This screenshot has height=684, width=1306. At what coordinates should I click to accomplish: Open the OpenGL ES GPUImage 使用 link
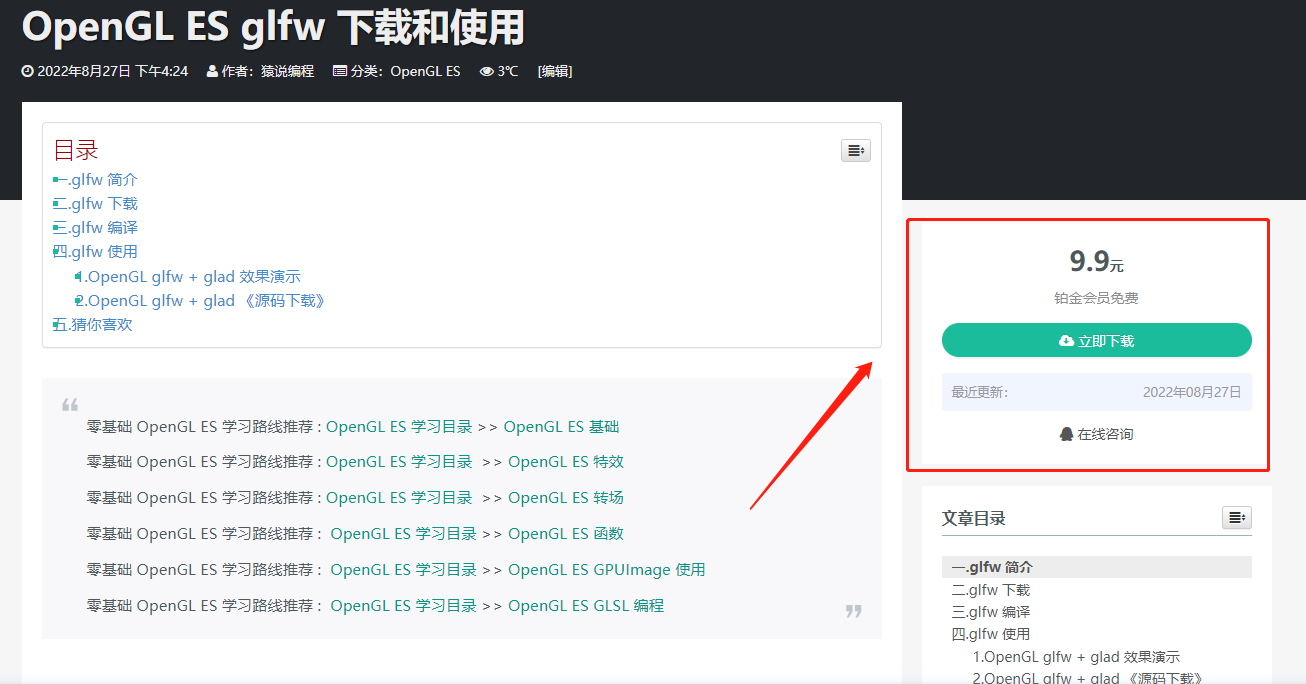[x=606, y=570]
